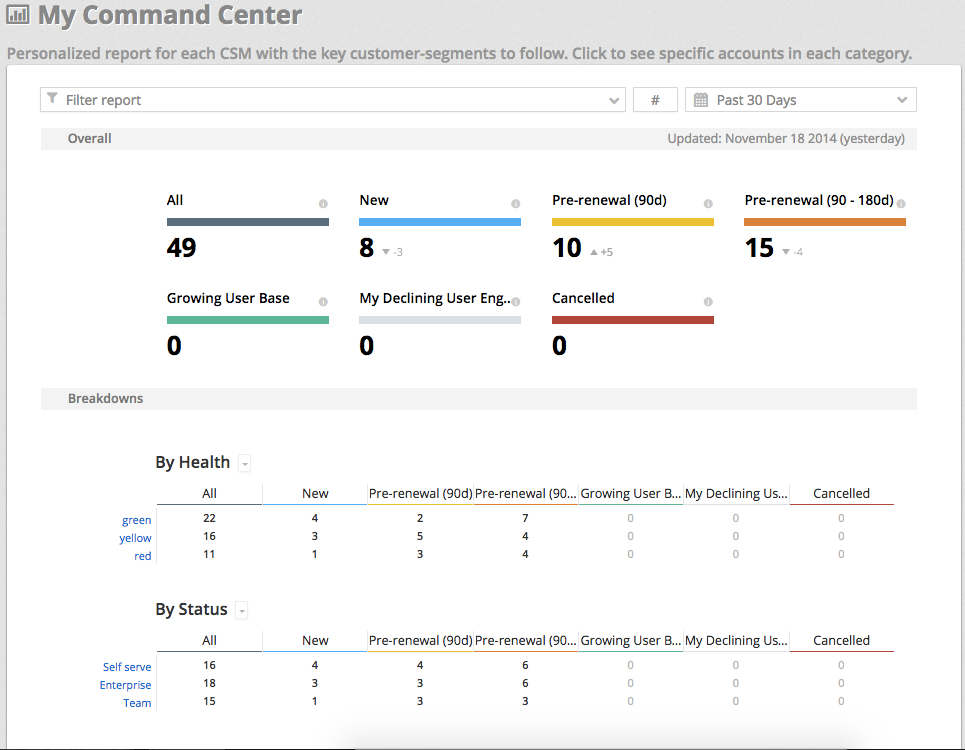Screen dimensions: 965x750
Task: Click the Pre-renewal (90d) count 10
Action: click(567, 248)
